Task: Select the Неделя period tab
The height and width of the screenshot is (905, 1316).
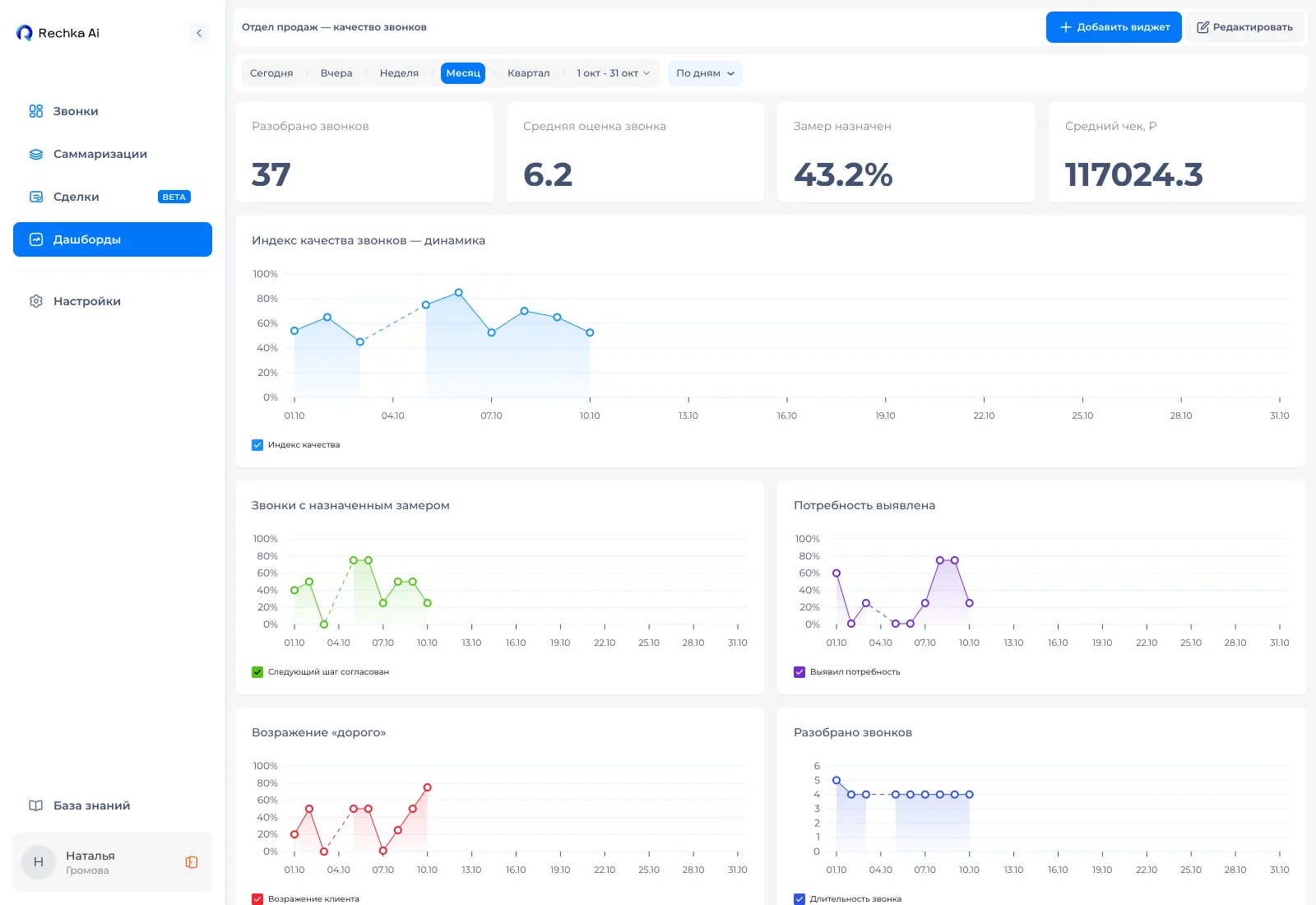Action: pos(399,73)
